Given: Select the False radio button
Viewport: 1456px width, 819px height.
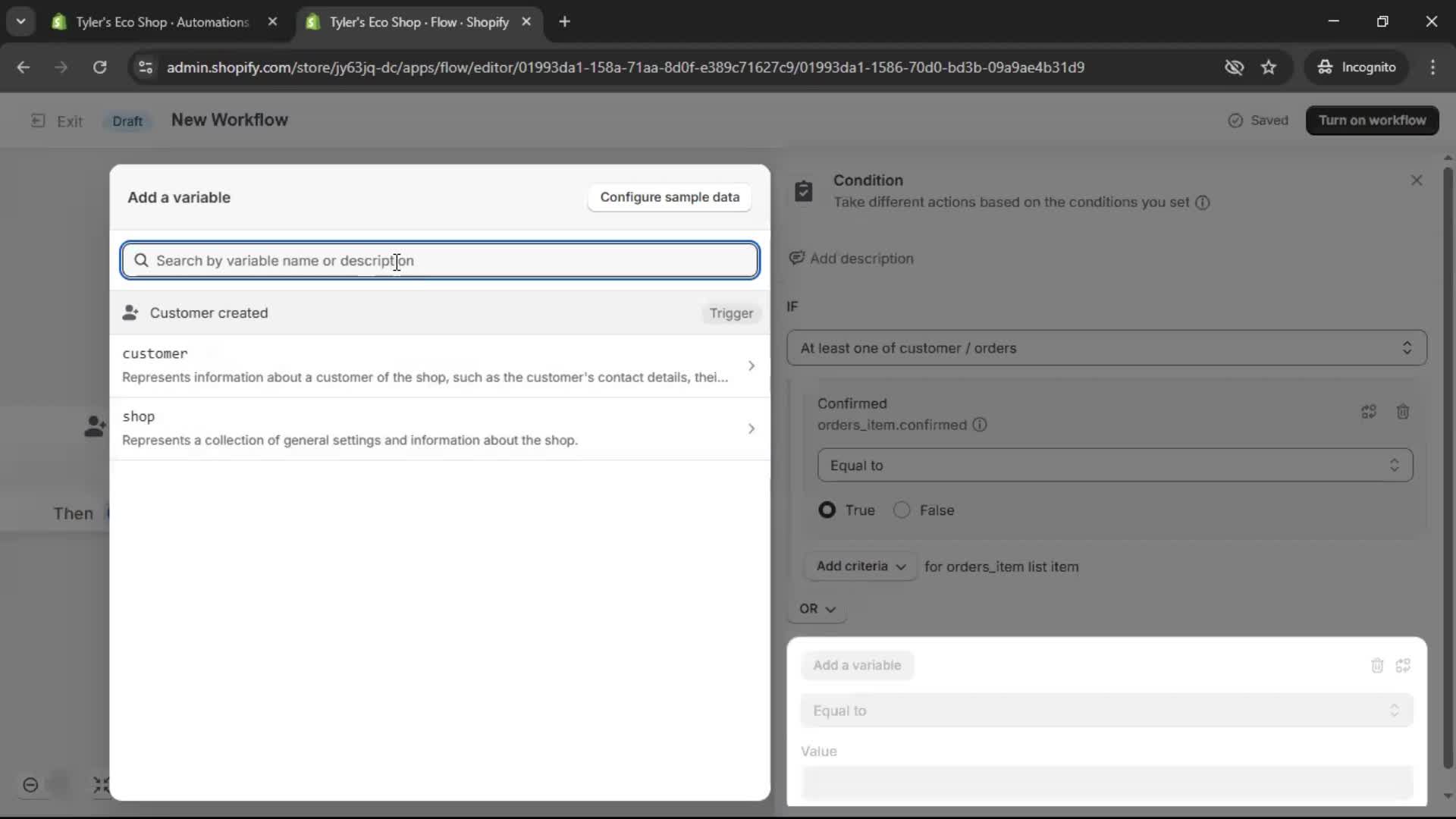Looking at the screenshot, I should pos(902,510).
